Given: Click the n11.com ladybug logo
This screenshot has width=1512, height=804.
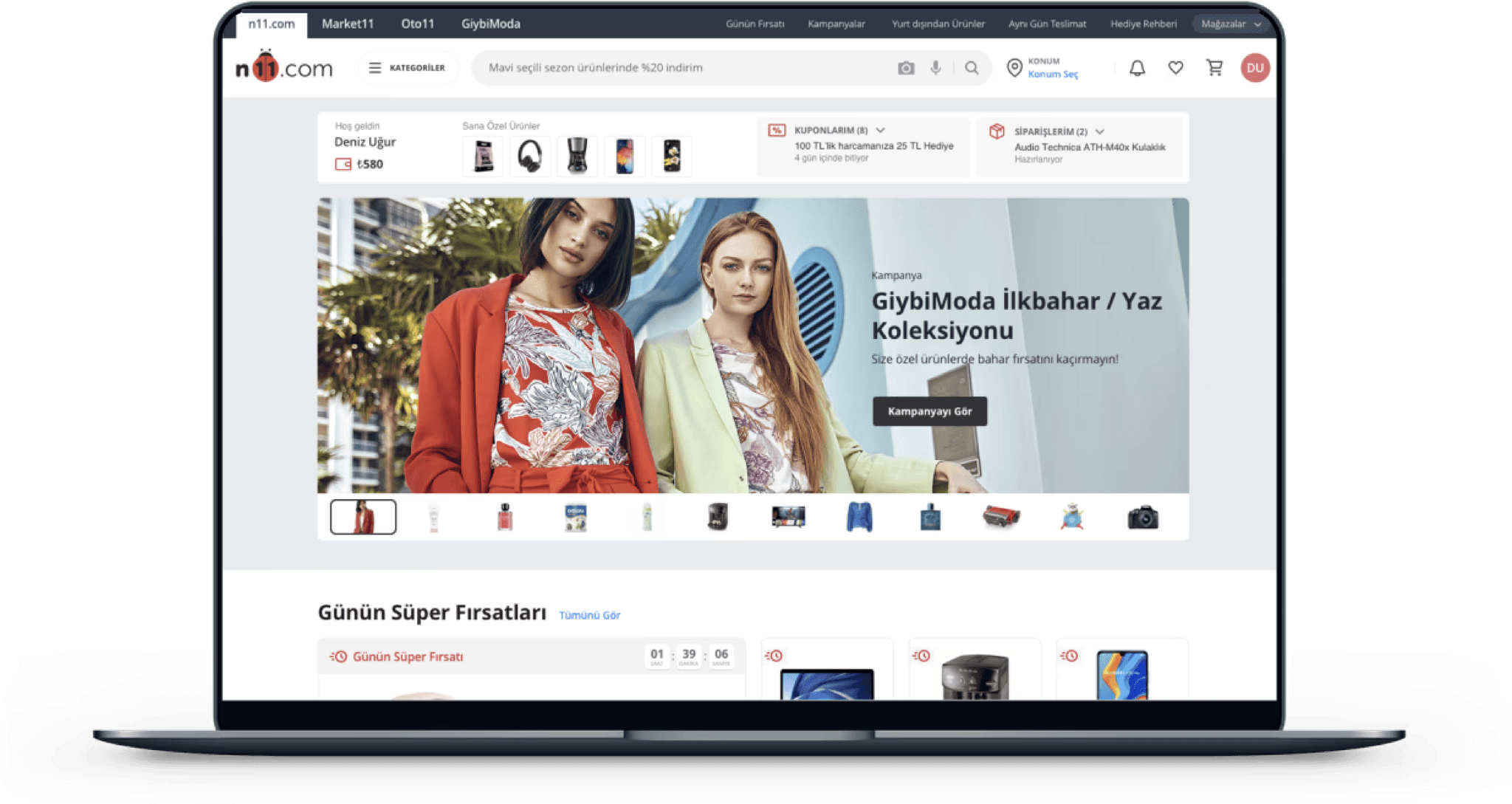Looking at the screenshot, I should (283, 68).
